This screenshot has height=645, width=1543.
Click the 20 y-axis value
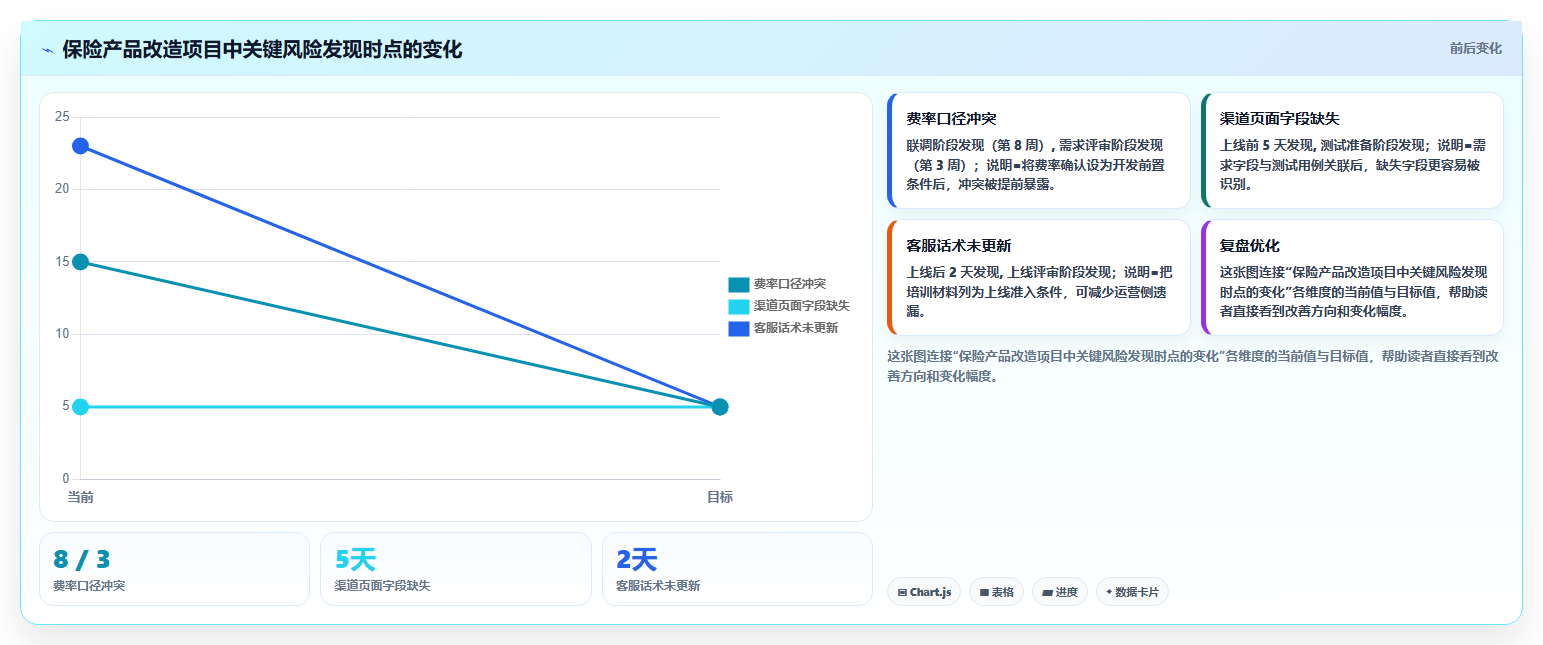[x=62, y=189]
